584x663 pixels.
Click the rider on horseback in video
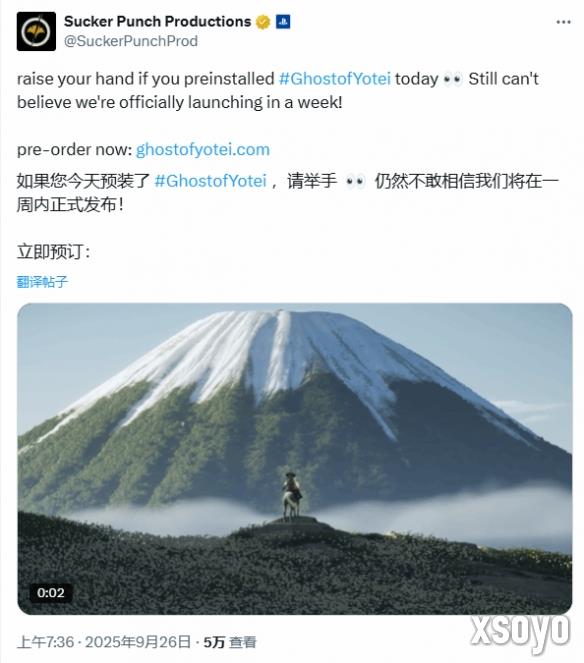(292, 495)
